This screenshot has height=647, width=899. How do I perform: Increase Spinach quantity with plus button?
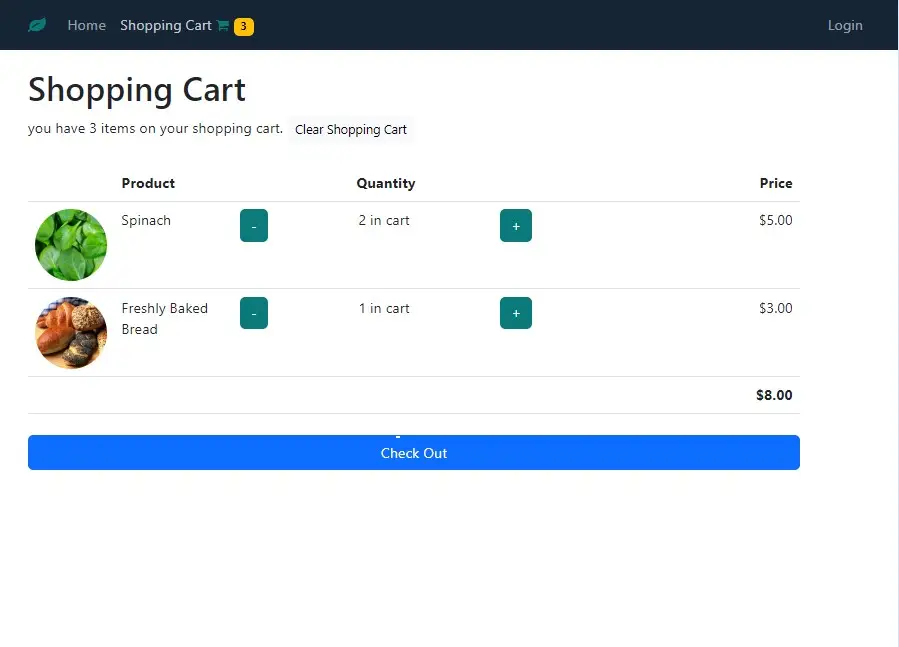coord(516,225)
